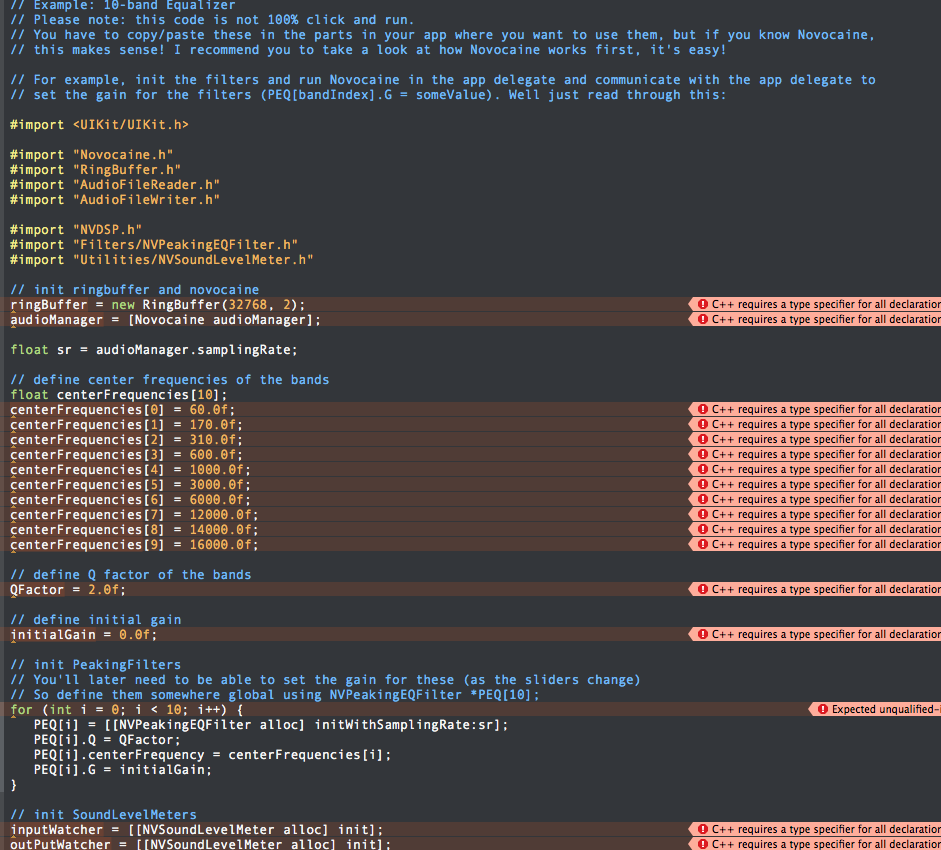
Task: Click comment '// define center frequencies of the bands'
Action: coord(170,380)
